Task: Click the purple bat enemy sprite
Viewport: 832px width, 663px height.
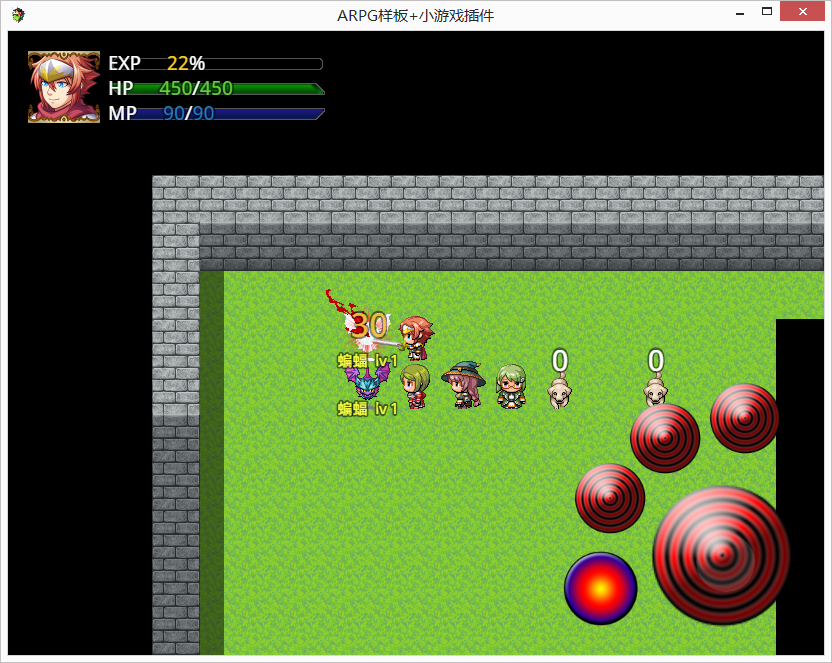Action: 366,382
